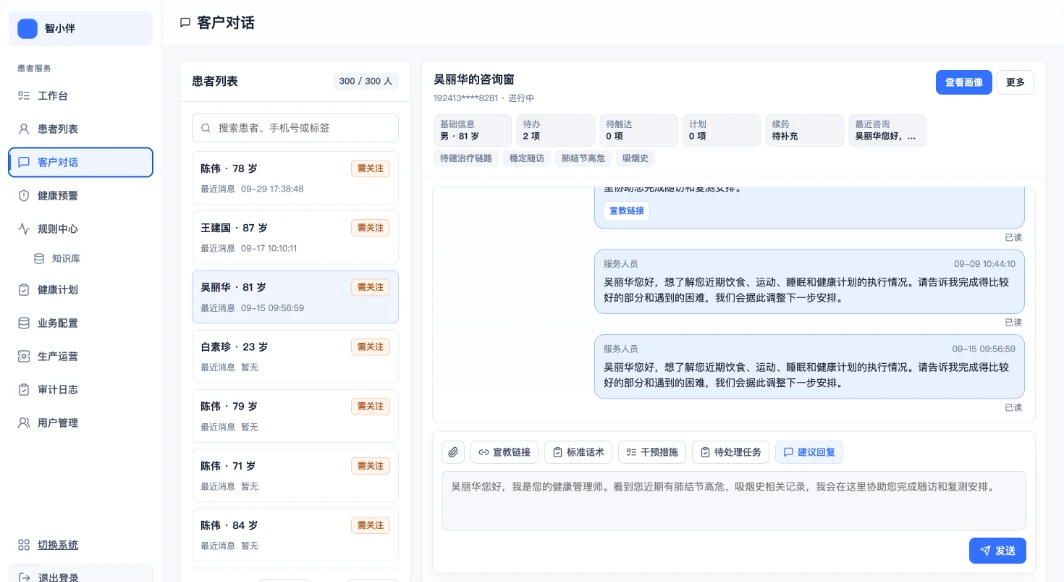Click 吸烟史 tag
Viewport: 1064px width, 582px height.
pos(635,158)
